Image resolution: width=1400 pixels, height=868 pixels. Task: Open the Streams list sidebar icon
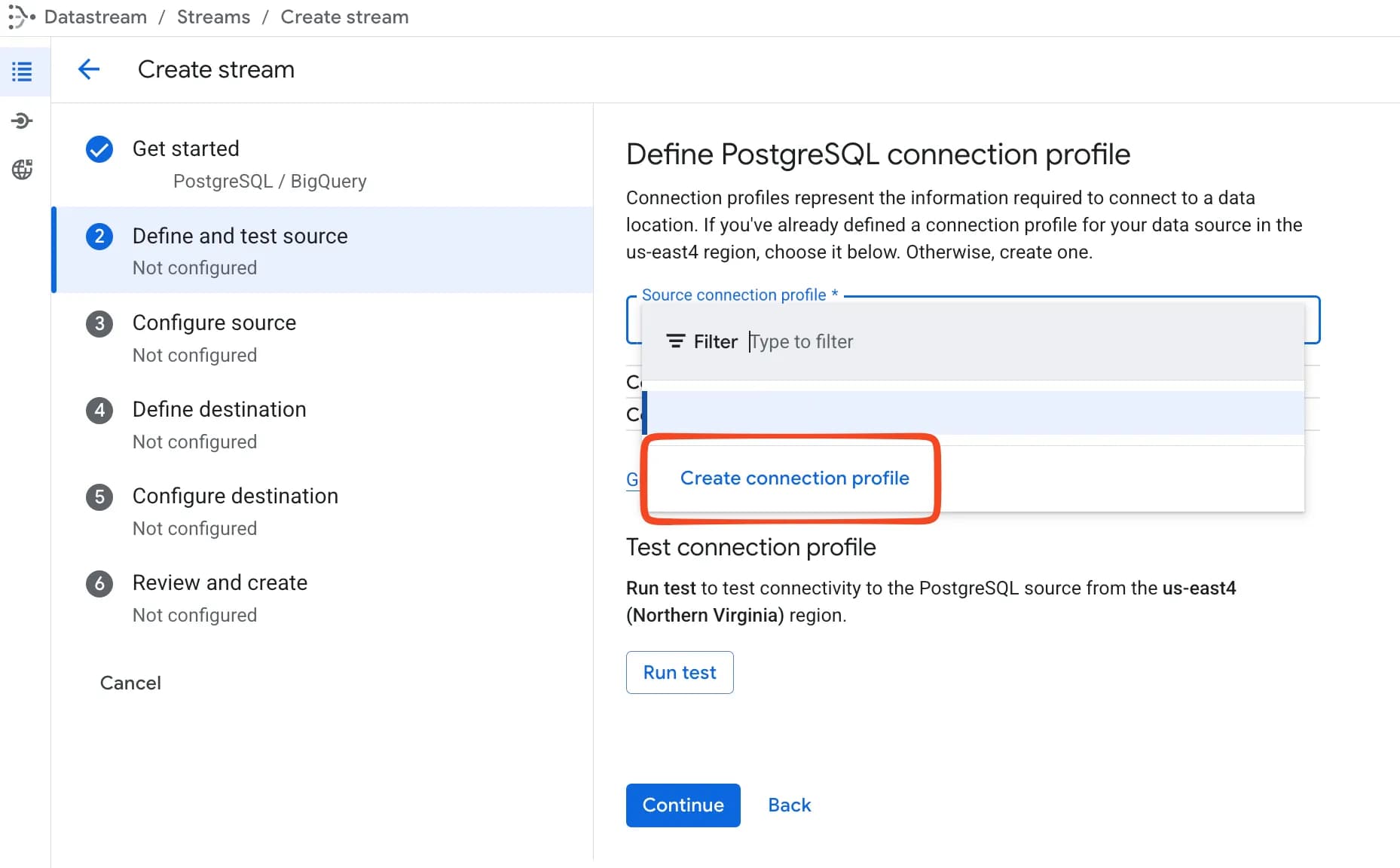click(22, 71)
